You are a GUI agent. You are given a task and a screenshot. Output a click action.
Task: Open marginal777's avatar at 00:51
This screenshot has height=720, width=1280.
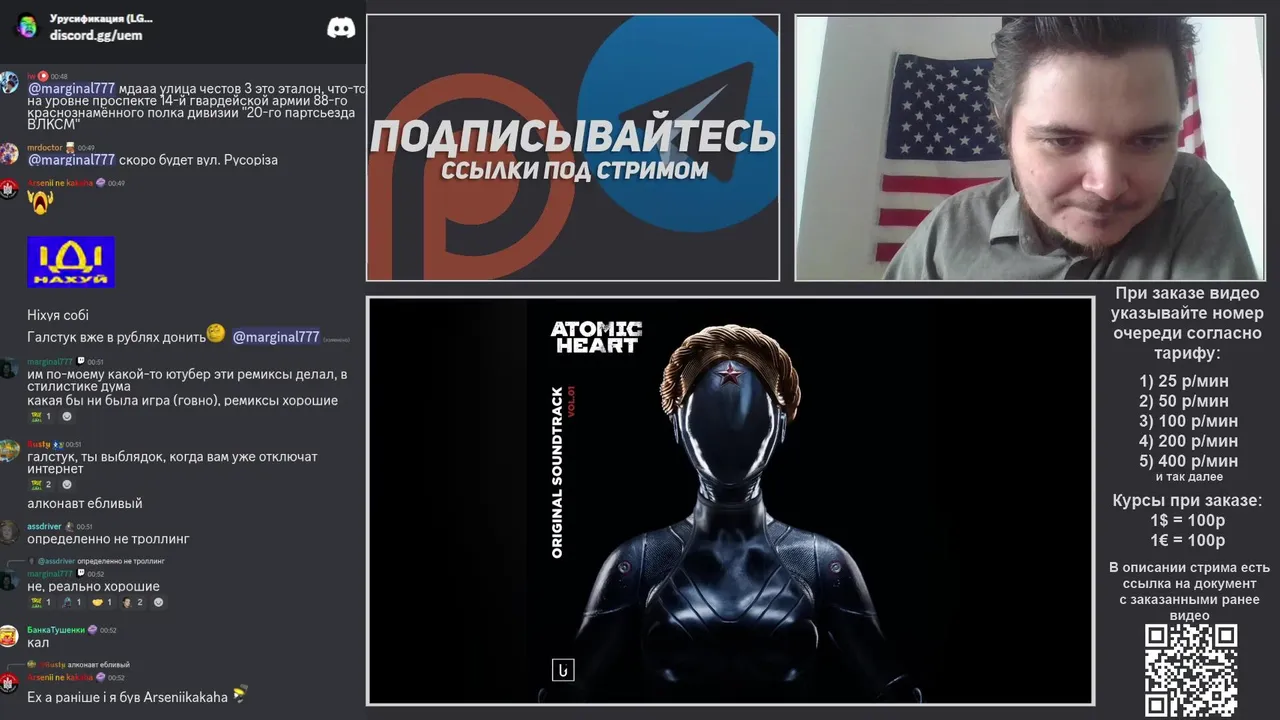[9, 367]
